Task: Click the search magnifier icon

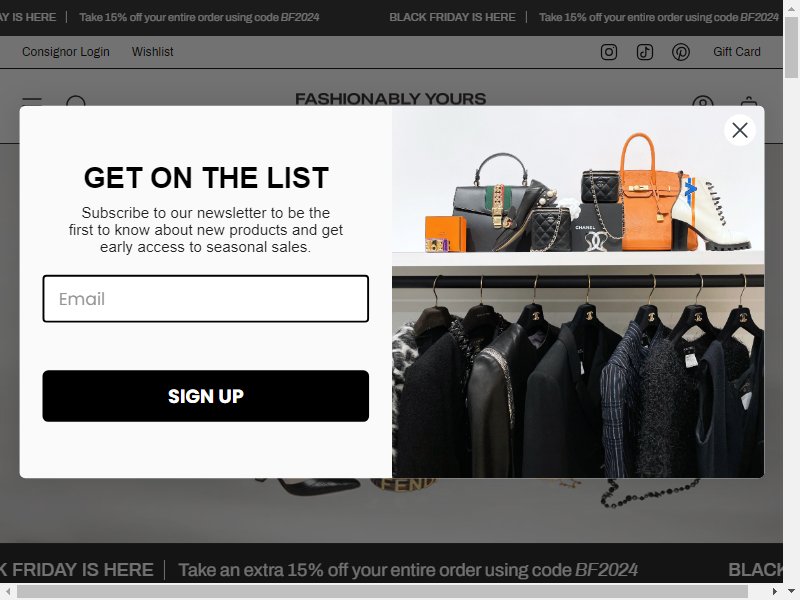Action: [76, 101]
